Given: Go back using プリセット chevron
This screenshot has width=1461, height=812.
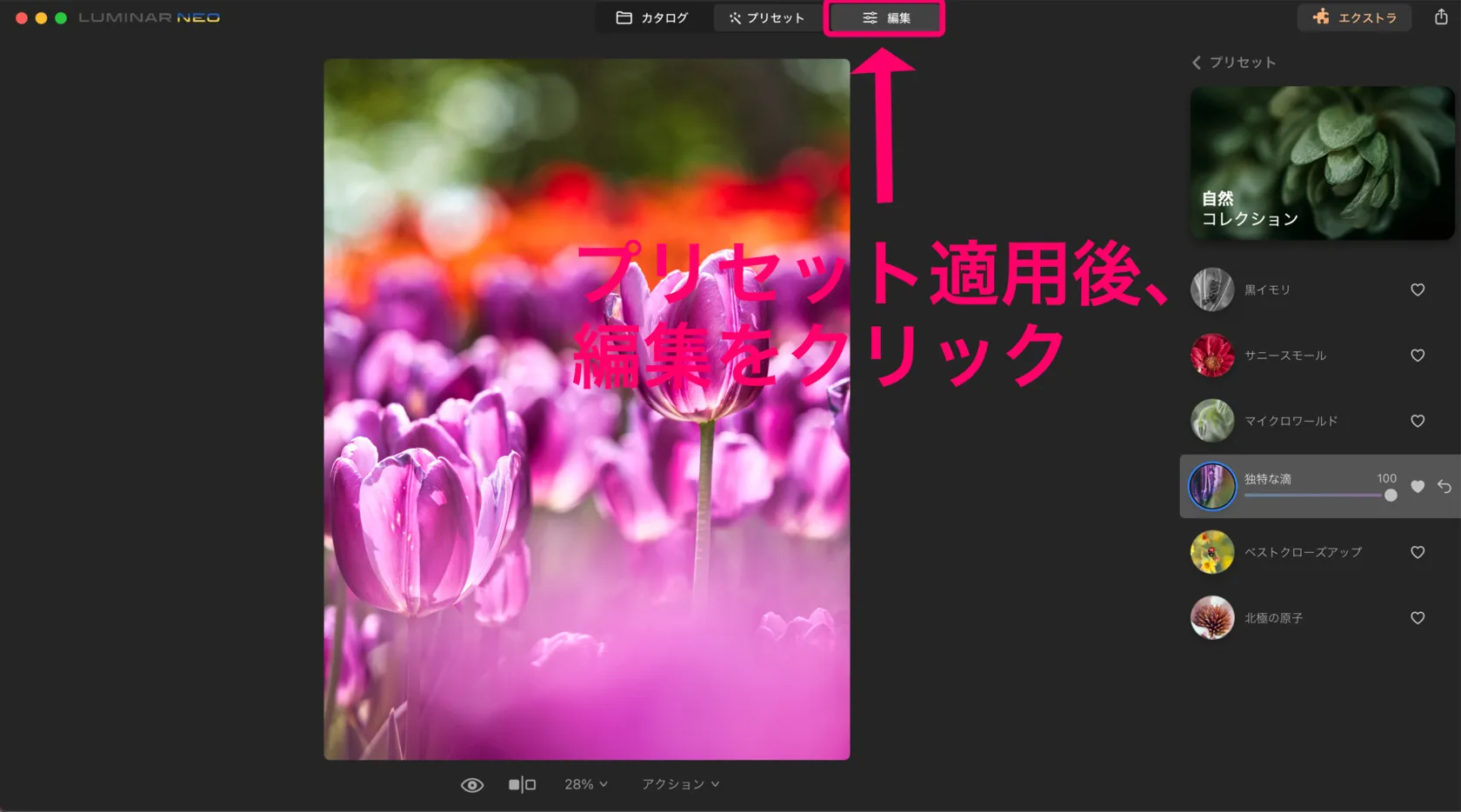Looking at the screenshot, I should tap(1197, 63).
